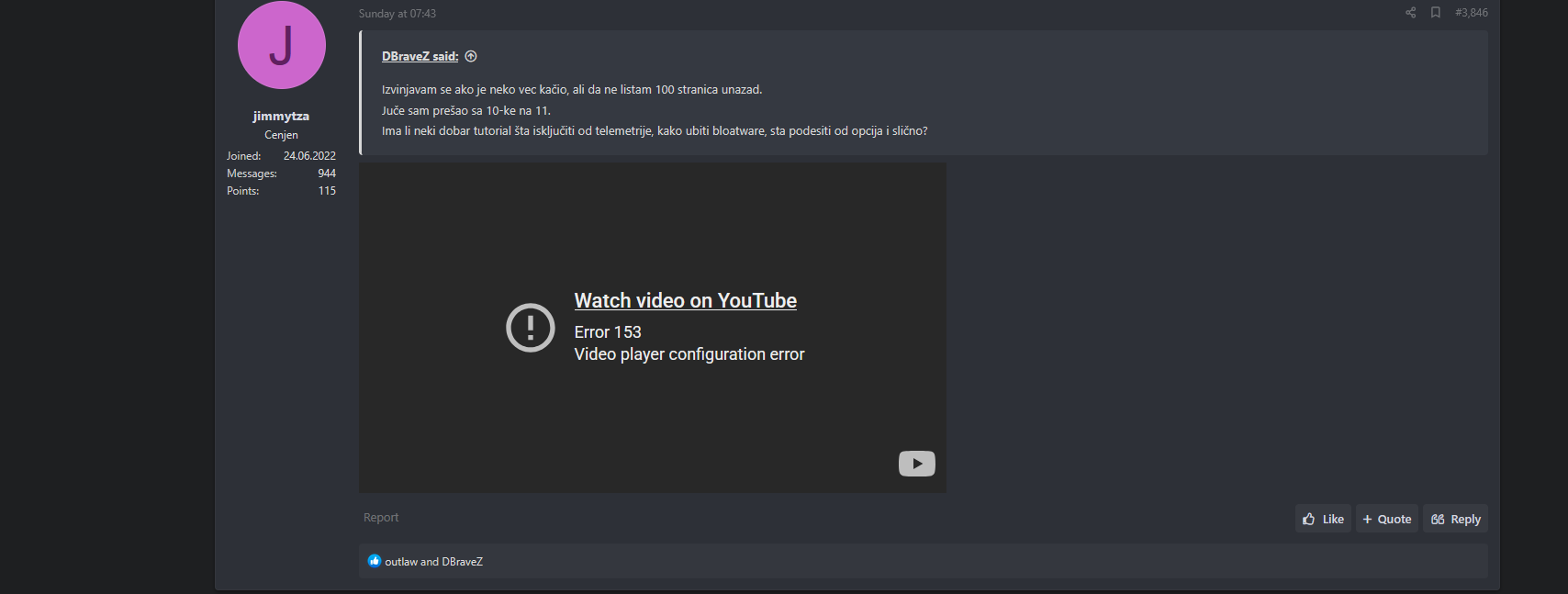Viewport: 1568px width, 594px height.
Task: Click the share post icon
Action: click(x=1410, y=13)
